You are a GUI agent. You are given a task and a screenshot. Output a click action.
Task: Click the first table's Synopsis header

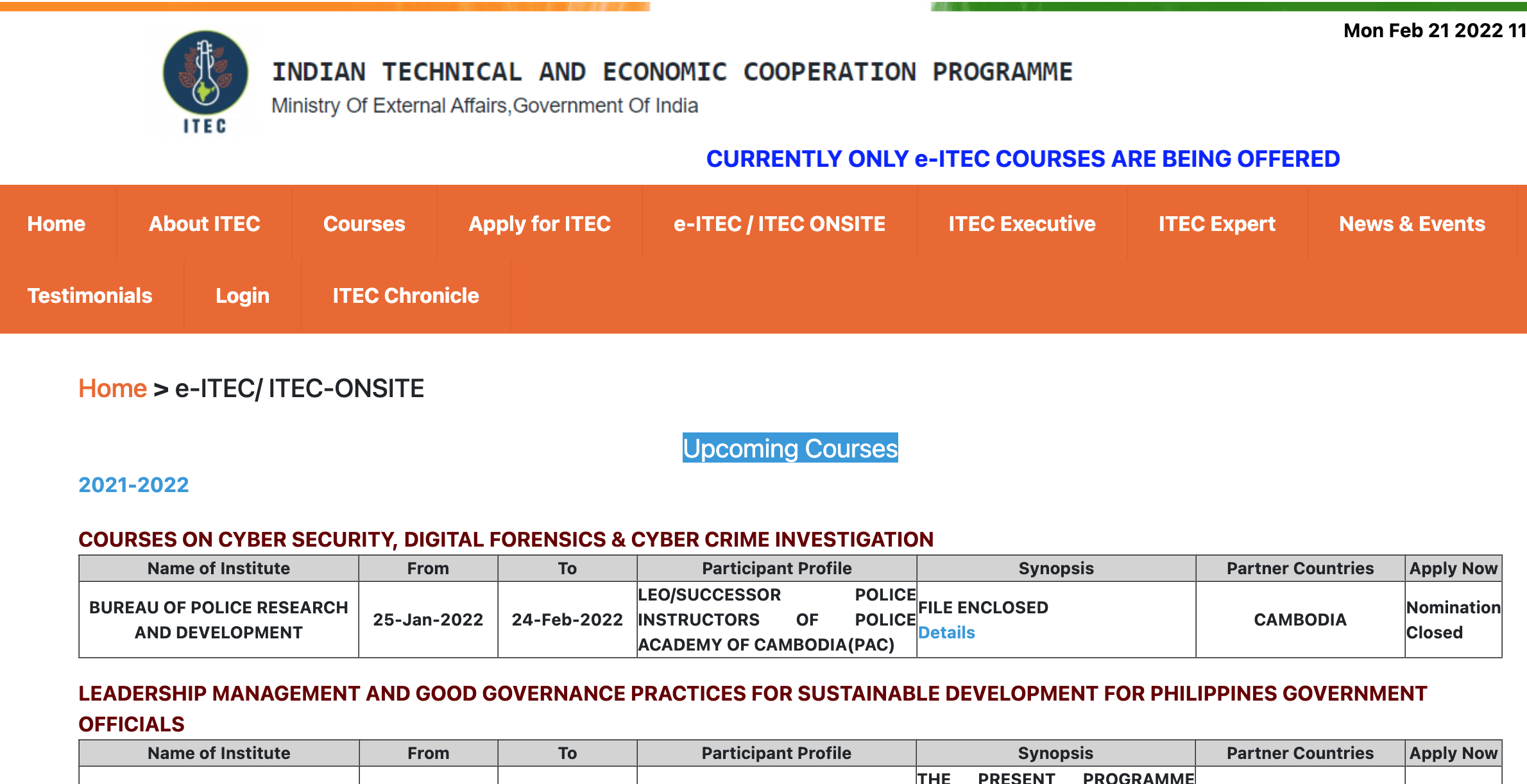pyautogui.click(x=1056, y=568)
